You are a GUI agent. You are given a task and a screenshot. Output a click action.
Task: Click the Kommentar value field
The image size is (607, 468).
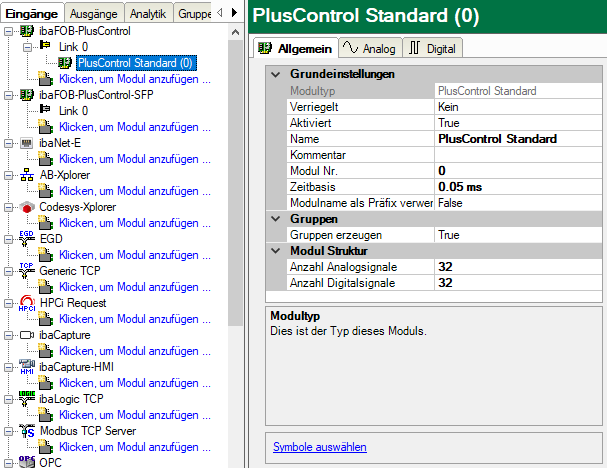point(518,154)
